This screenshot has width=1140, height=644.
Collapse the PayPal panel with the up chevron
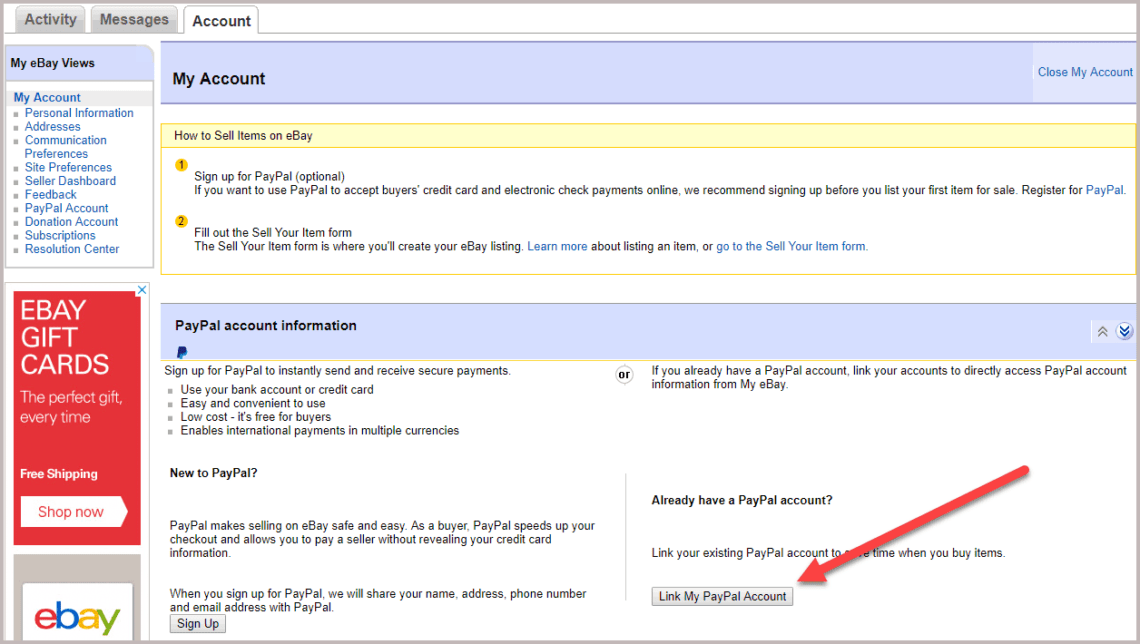click(1102, 331)
